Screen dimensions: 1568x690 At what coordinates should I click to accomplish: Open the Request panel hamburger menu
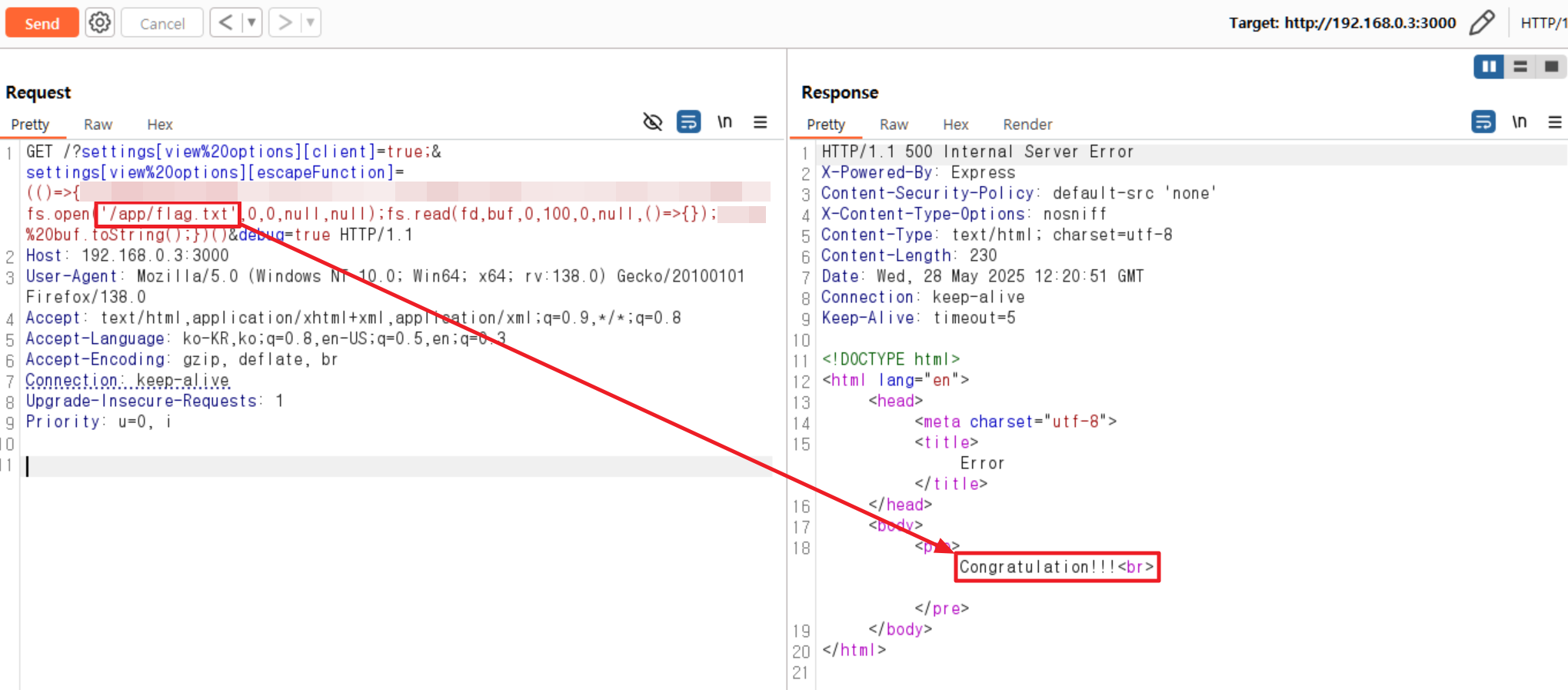[x=760, y=122]
